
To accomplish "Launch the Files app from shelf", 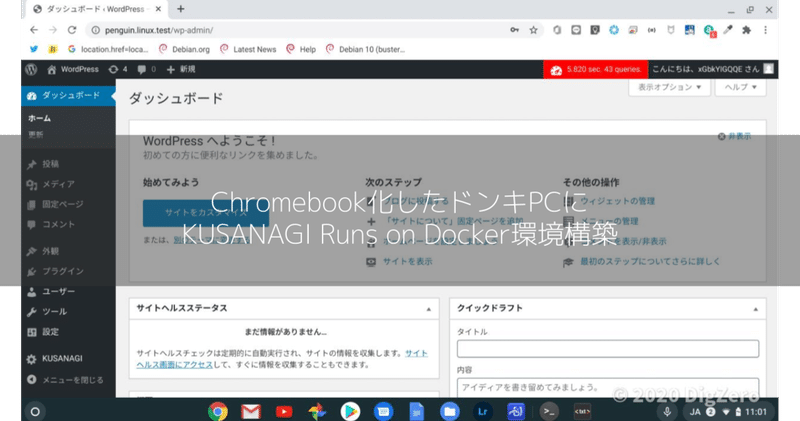I will pyautogui.click(x=449, y=411).
